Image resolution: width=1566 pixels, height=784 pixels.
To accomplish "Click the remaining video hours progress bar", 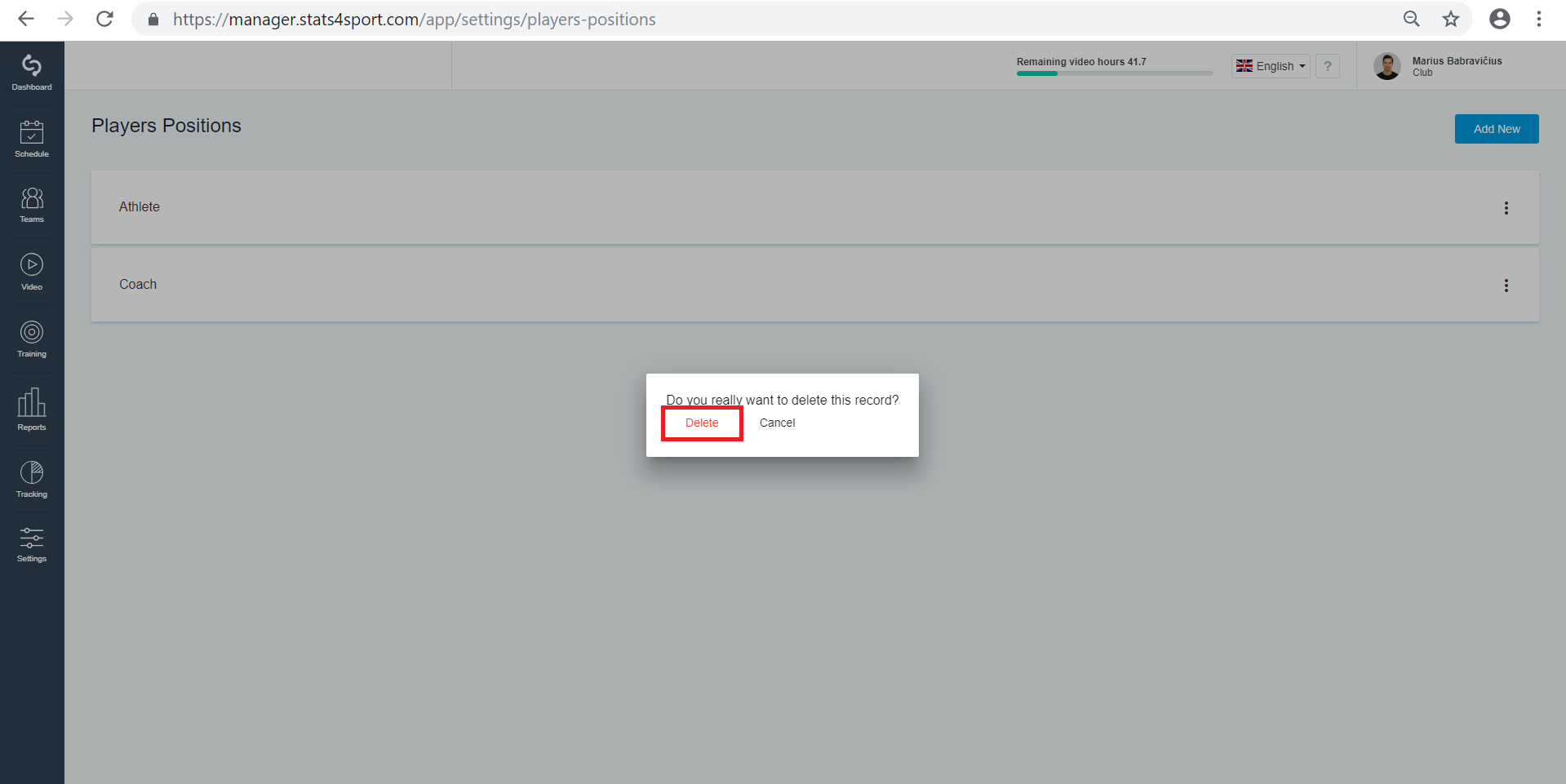I will pos(1114,73).
